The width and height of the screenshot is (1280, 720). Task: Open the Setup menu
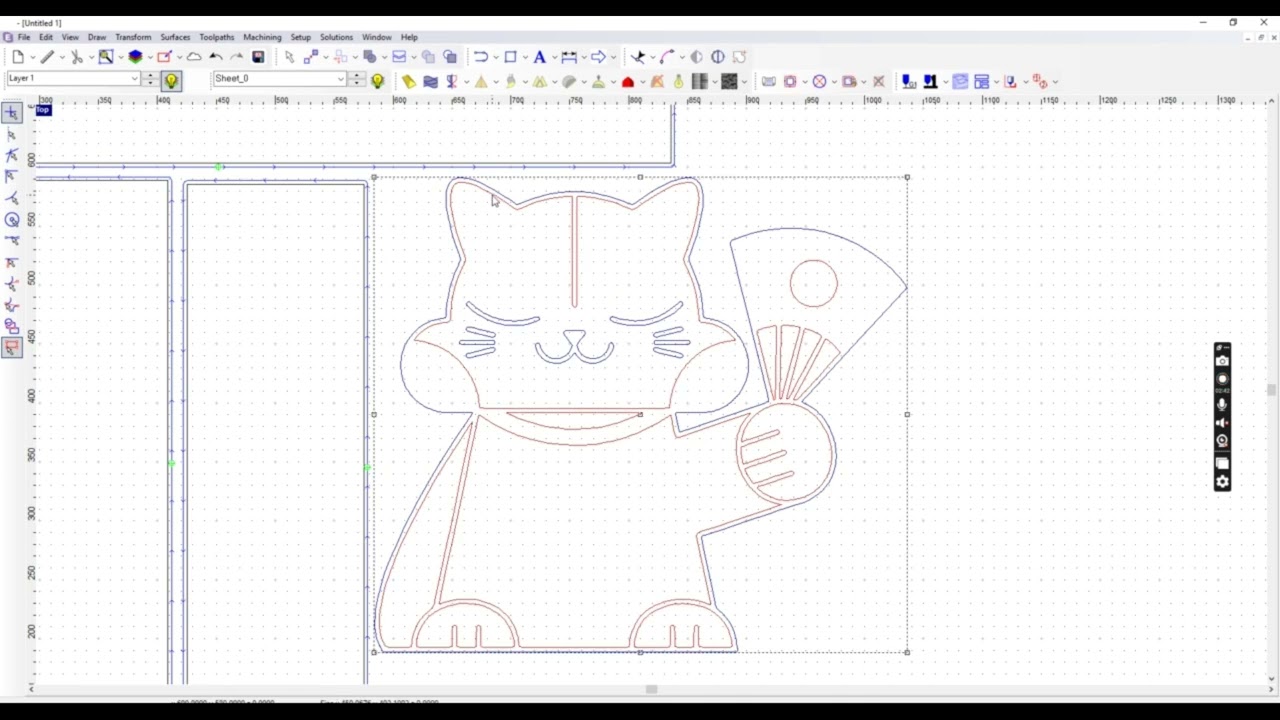[301, 37]
